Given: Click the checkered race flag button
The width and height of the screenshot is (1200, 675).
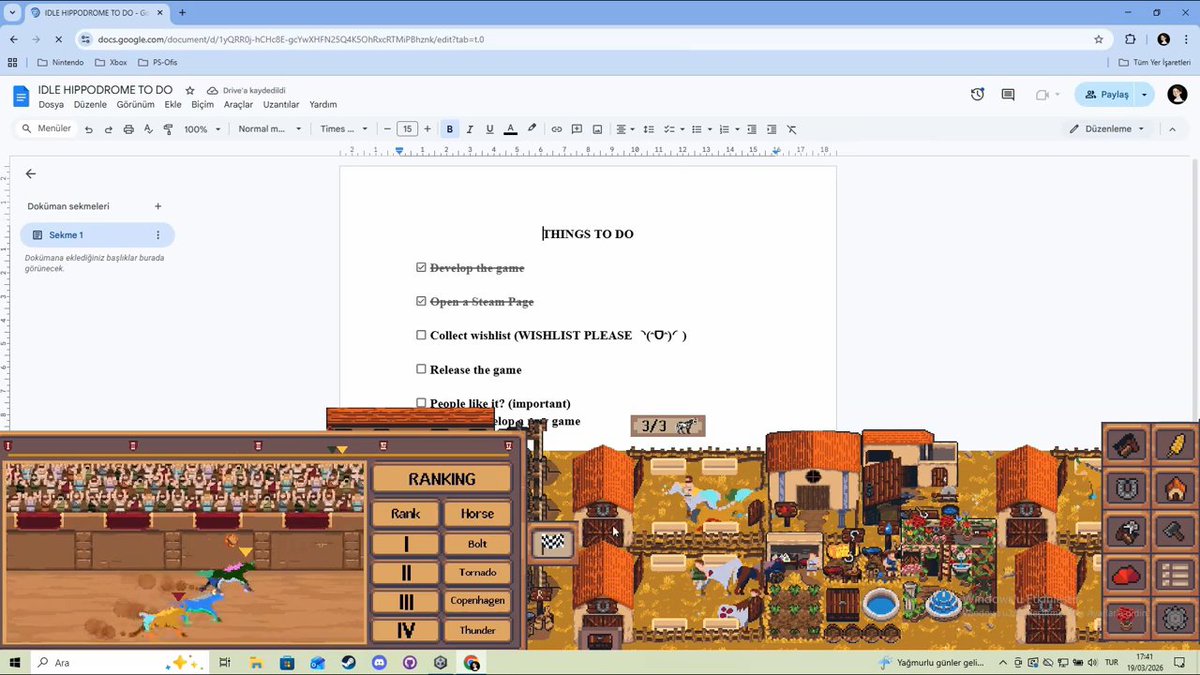Looking at the screenshot, I should [x=553, y=543].
